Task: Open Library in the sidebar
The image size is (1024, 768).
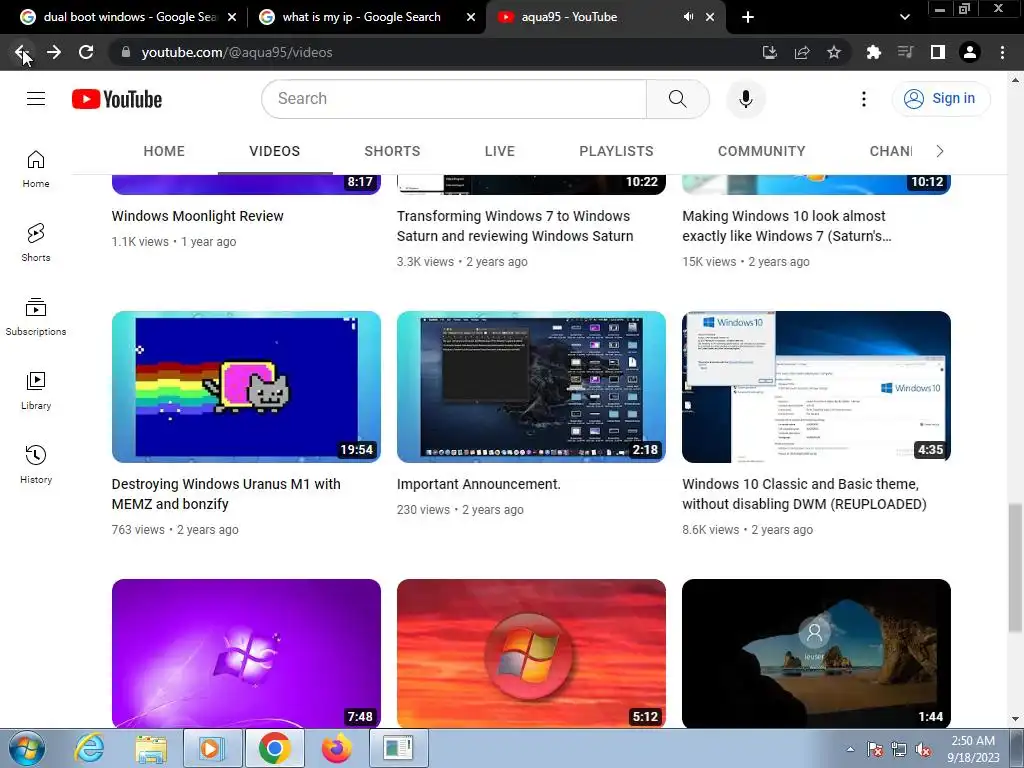Action: pyautogui.click(x=36, y=391)
